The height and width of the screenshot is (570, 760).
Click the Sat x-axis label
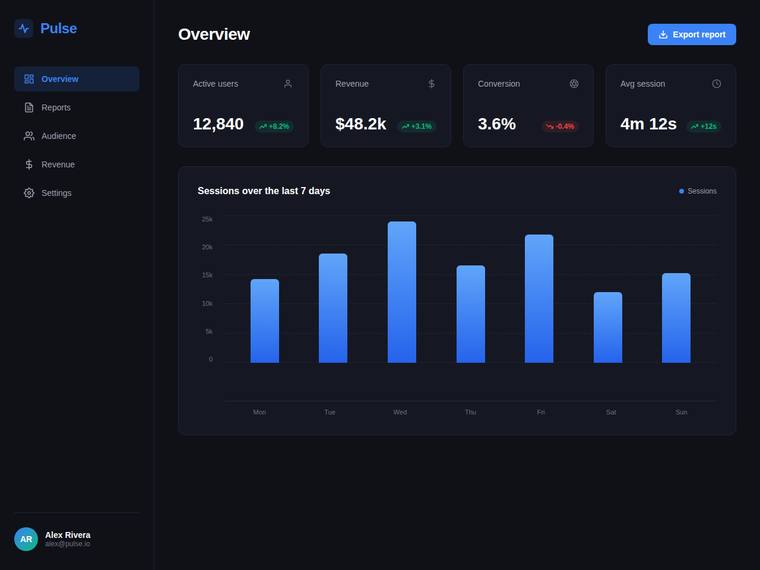pos(611,412)
